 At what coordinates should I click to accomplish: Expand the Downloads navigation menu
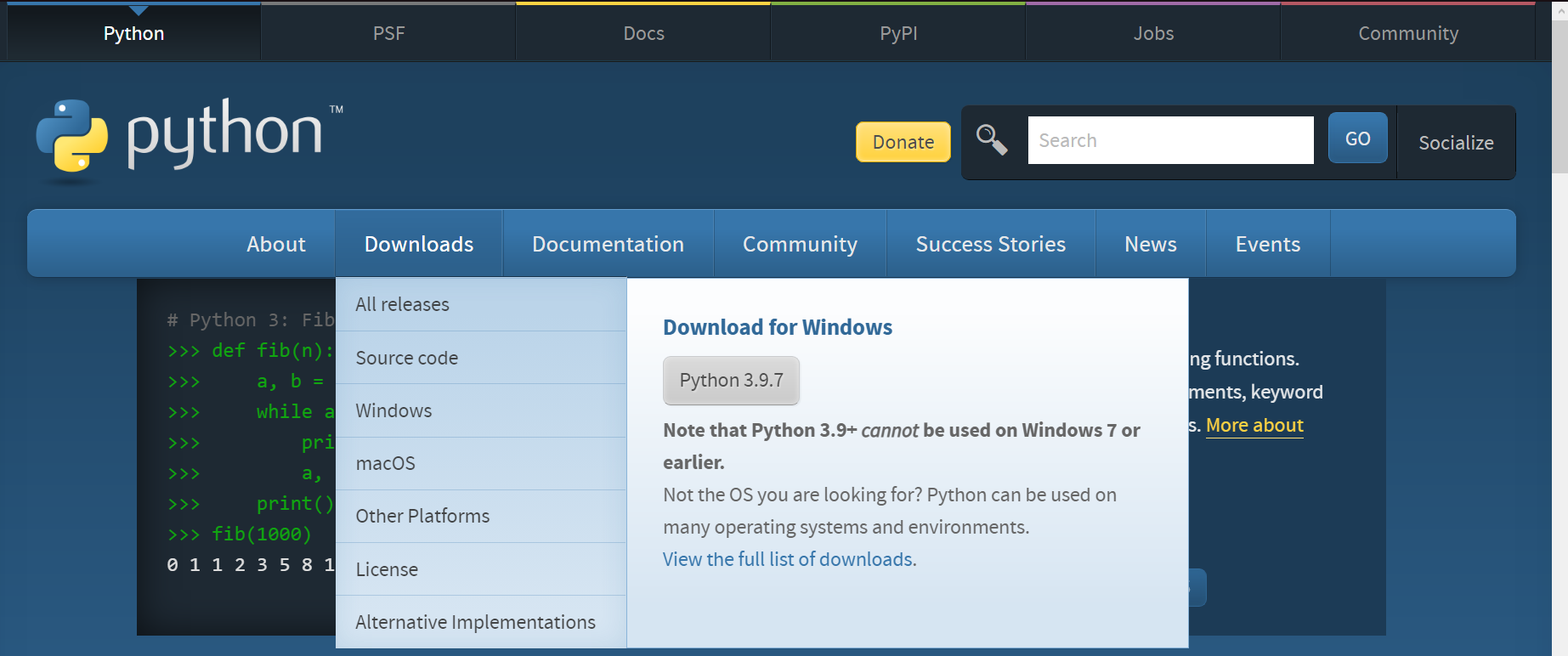(419, 244)
